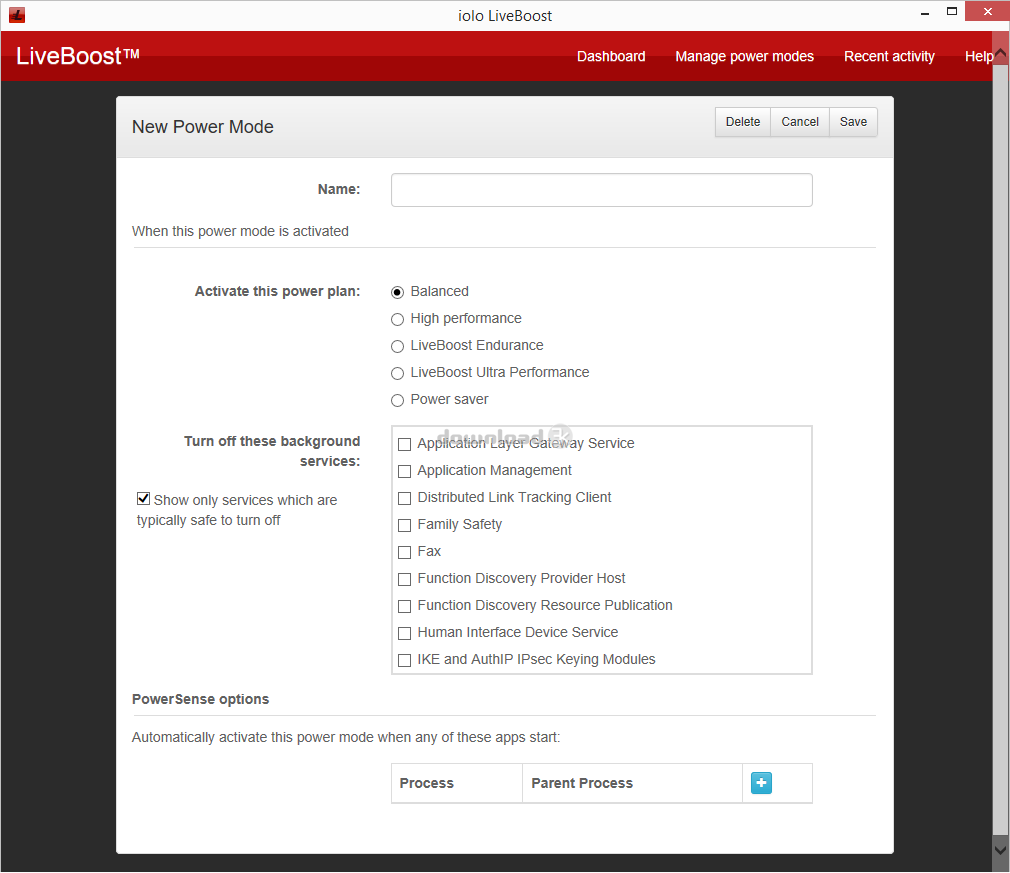This screenshot has width=1010, height=873.
Task: Open the Help menu
Action: 978,57
